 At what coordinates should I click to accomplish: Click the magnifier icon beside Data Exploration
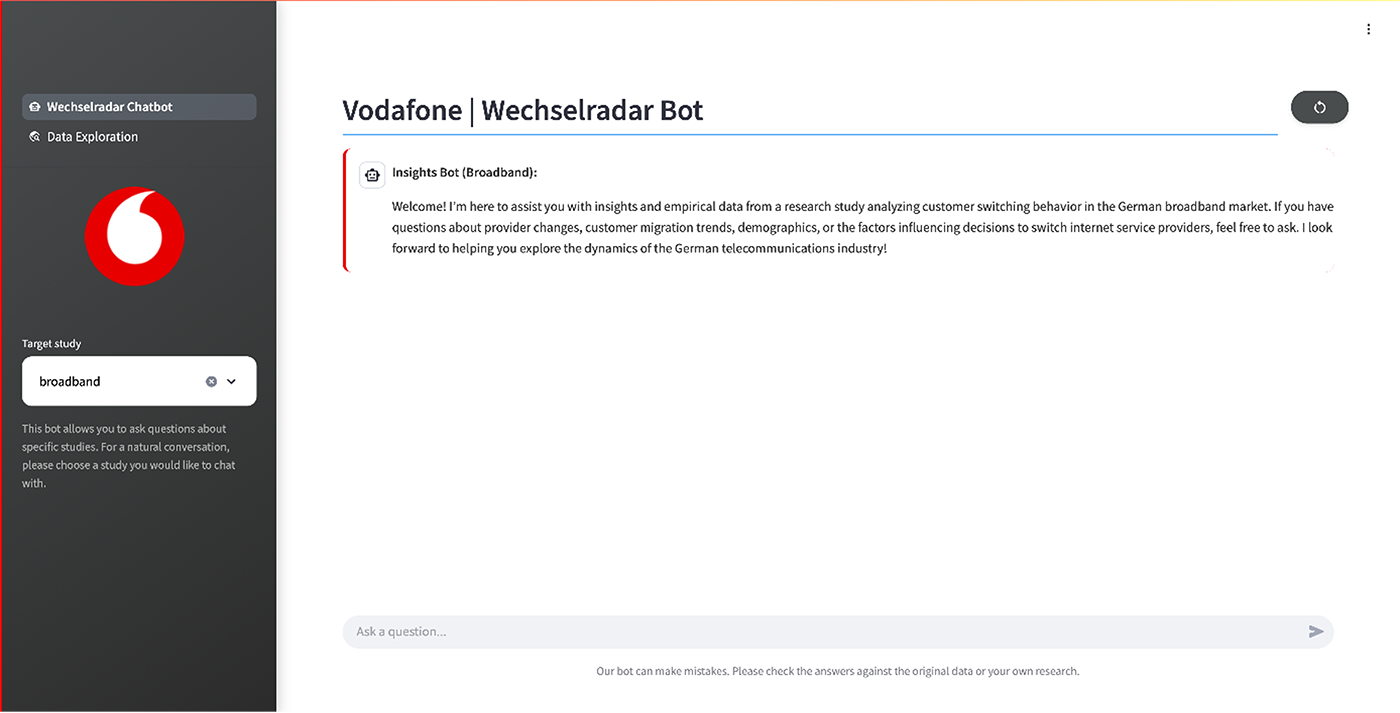coord(35,137)
